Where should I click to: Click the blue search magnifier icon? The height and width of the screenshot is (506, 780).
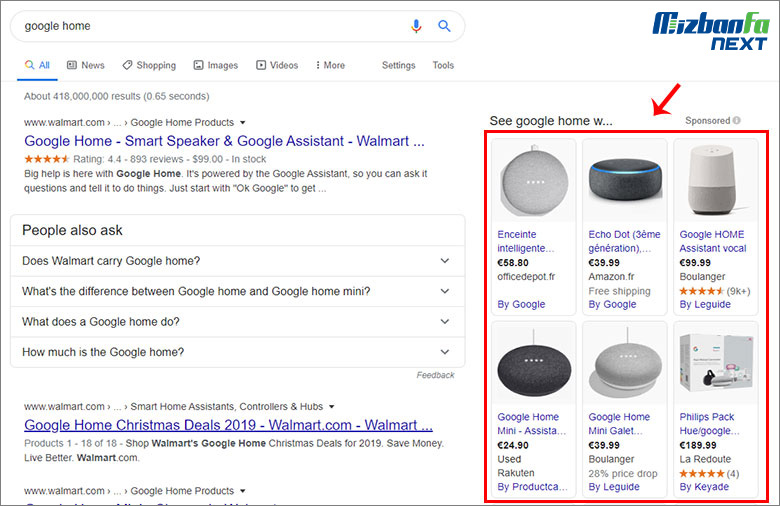(x=445, y=26)
